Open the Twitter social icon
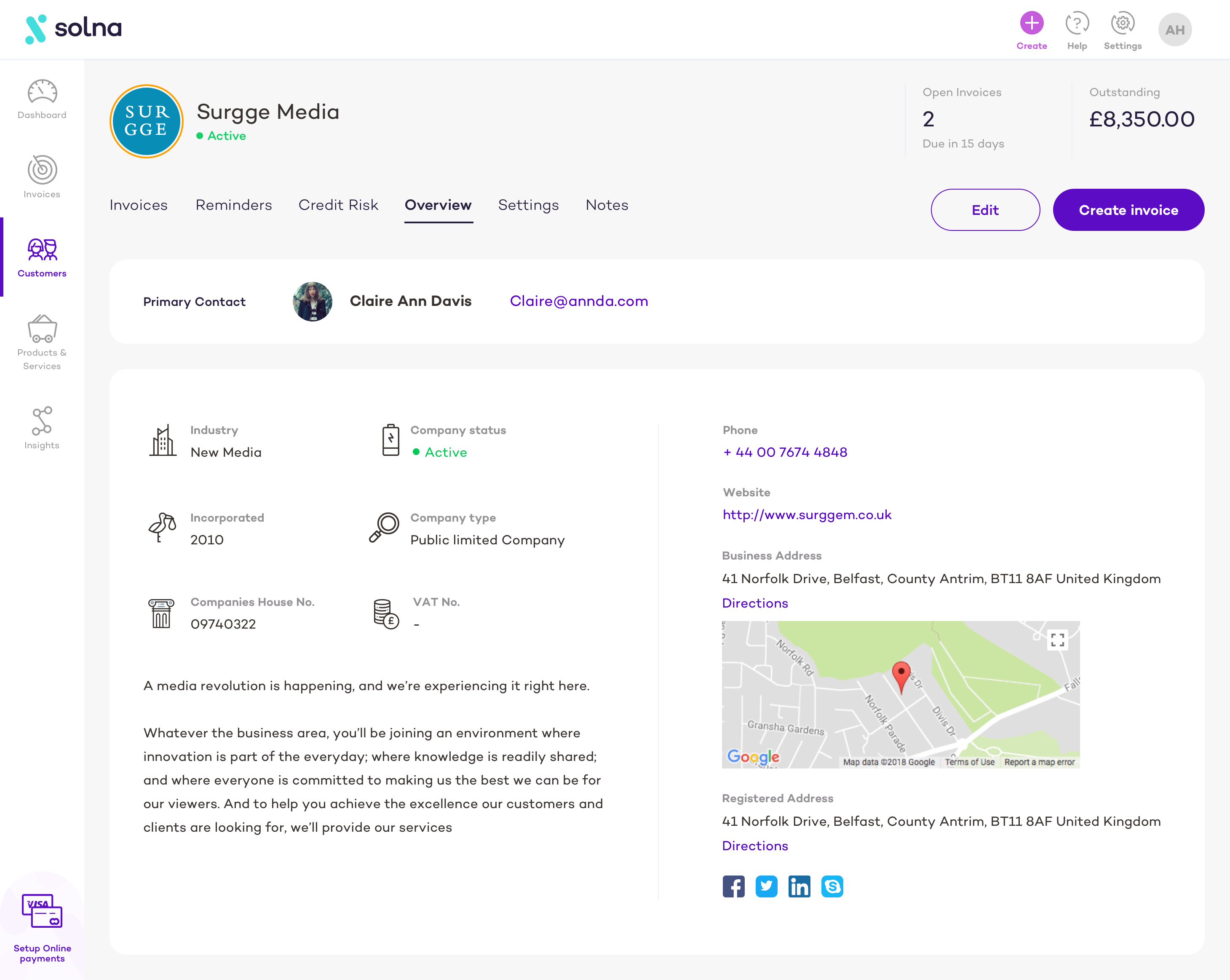 coord(766,886)
